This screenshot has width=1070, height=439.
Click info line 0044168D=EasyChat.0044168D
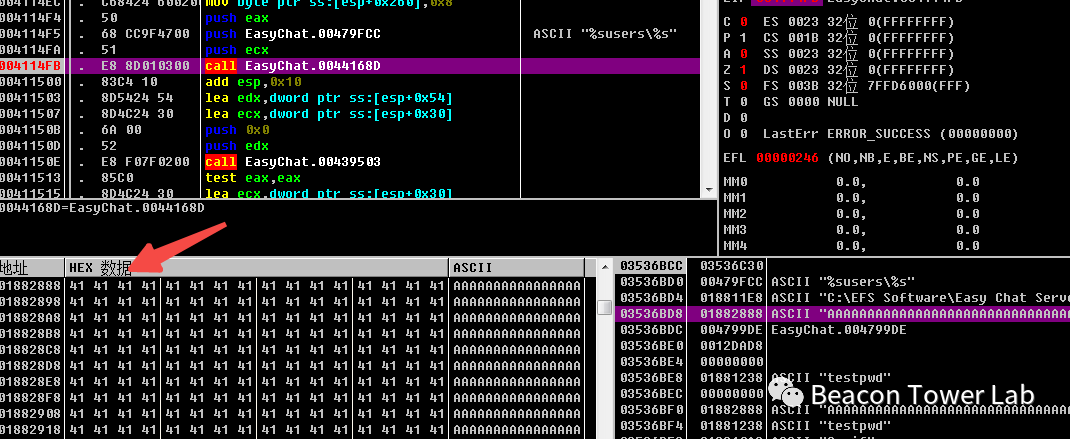tap(102, 207)
